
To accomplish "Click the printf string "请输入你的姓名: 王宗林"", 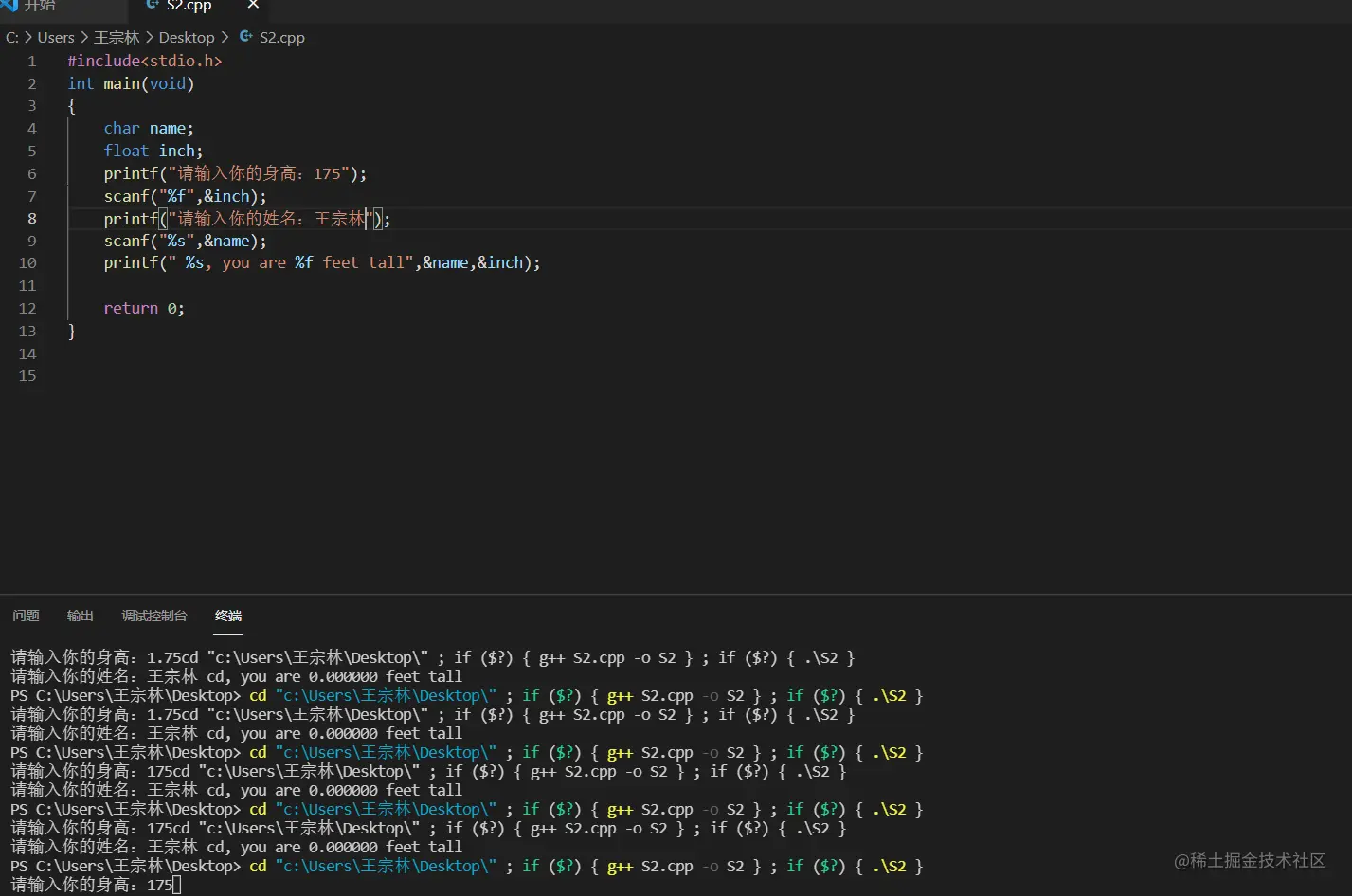I will [x=271, y=219].
